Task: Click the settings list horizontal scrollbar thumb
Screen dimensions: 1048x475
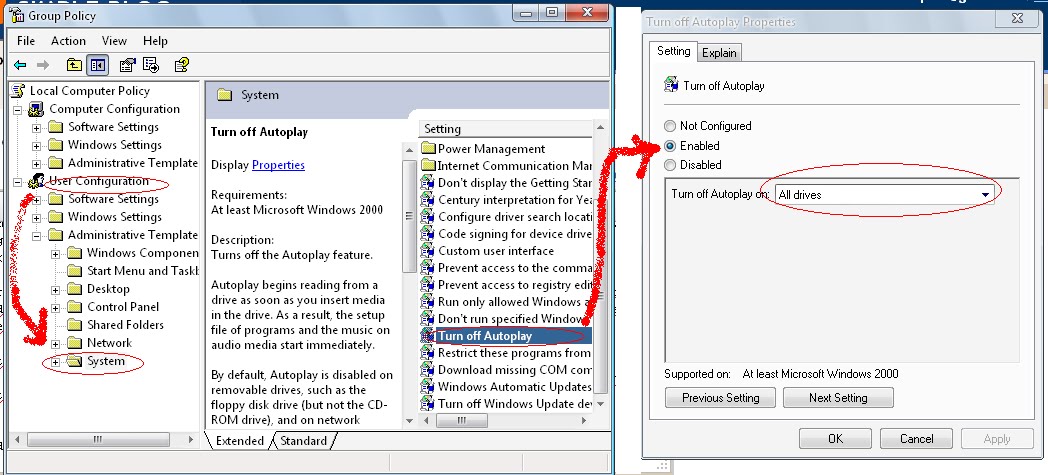Action: tap(460, 420)
